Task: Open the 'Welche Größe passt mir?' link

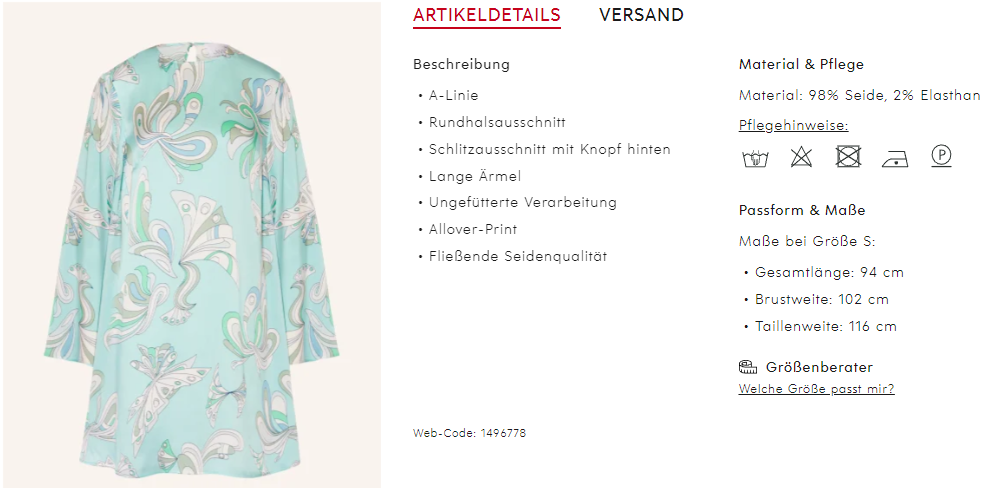Action: click(x=816, y=389)
